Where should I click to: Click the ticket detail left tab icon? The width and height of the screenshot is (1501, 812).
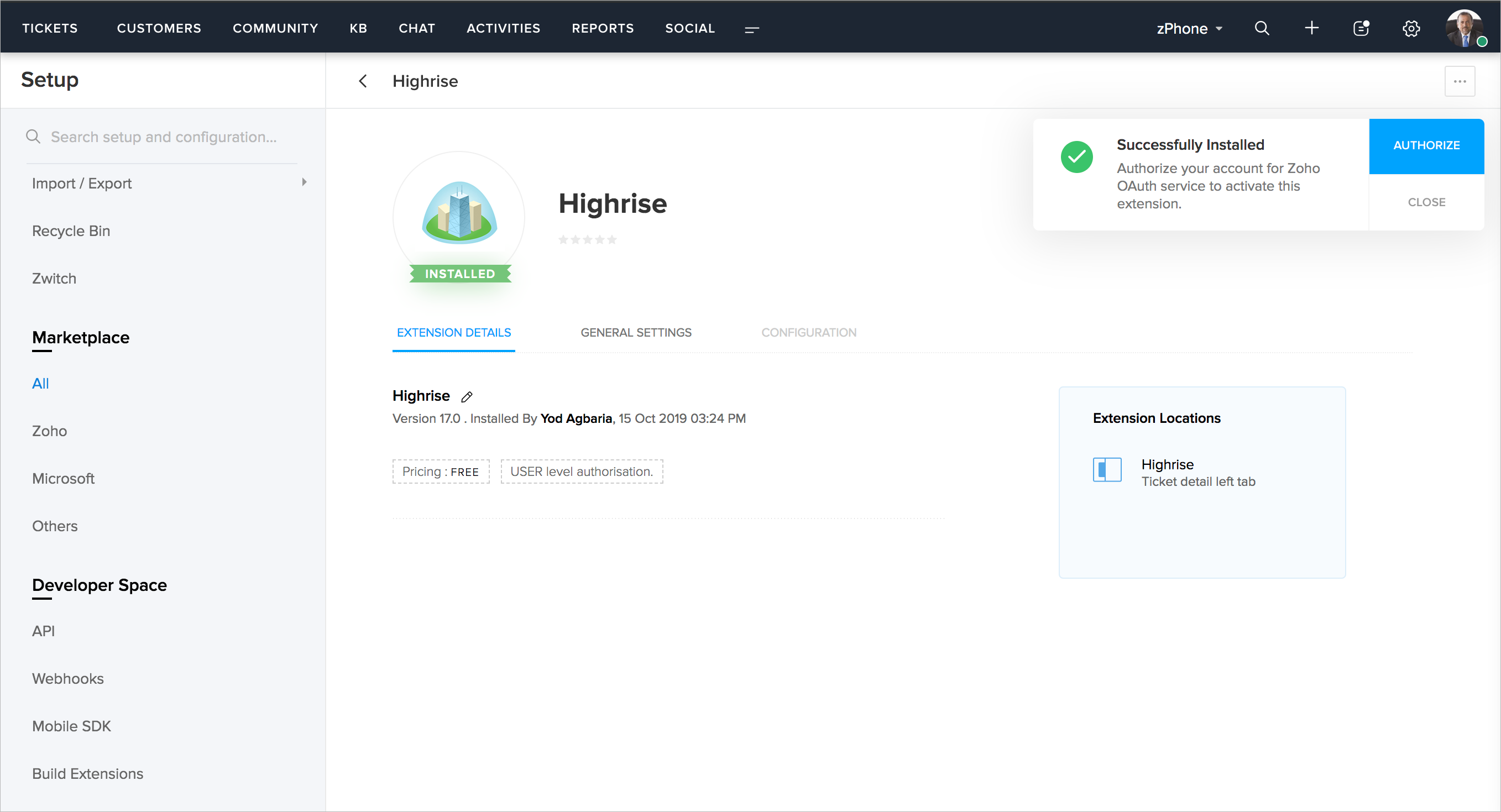1106,469
